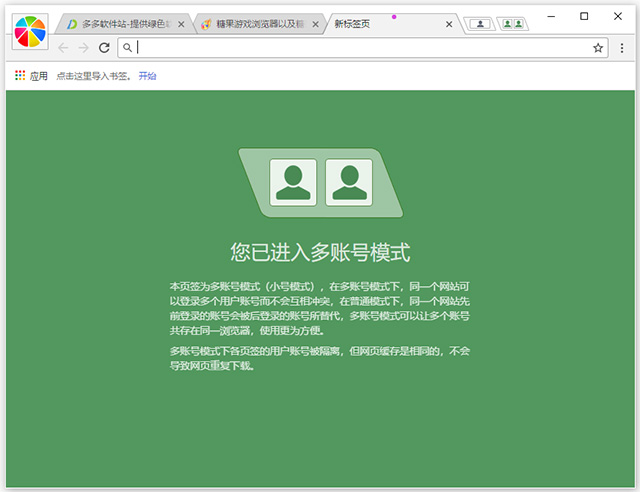Close the 糖果游戏浏览器 tab

point(316,24)
